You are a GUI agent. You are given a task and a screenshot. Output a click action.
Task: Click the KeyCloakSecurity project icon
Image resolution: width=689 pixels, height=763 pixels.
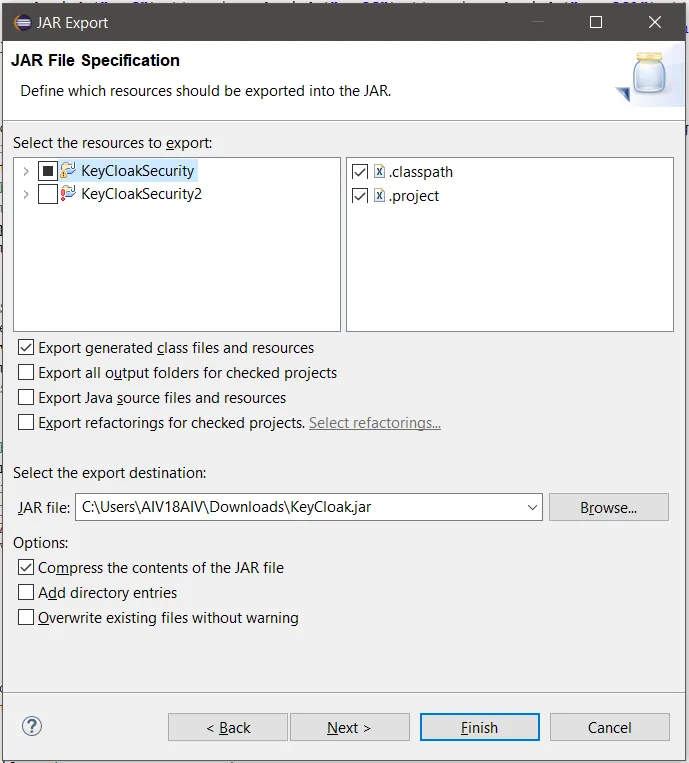68,170
